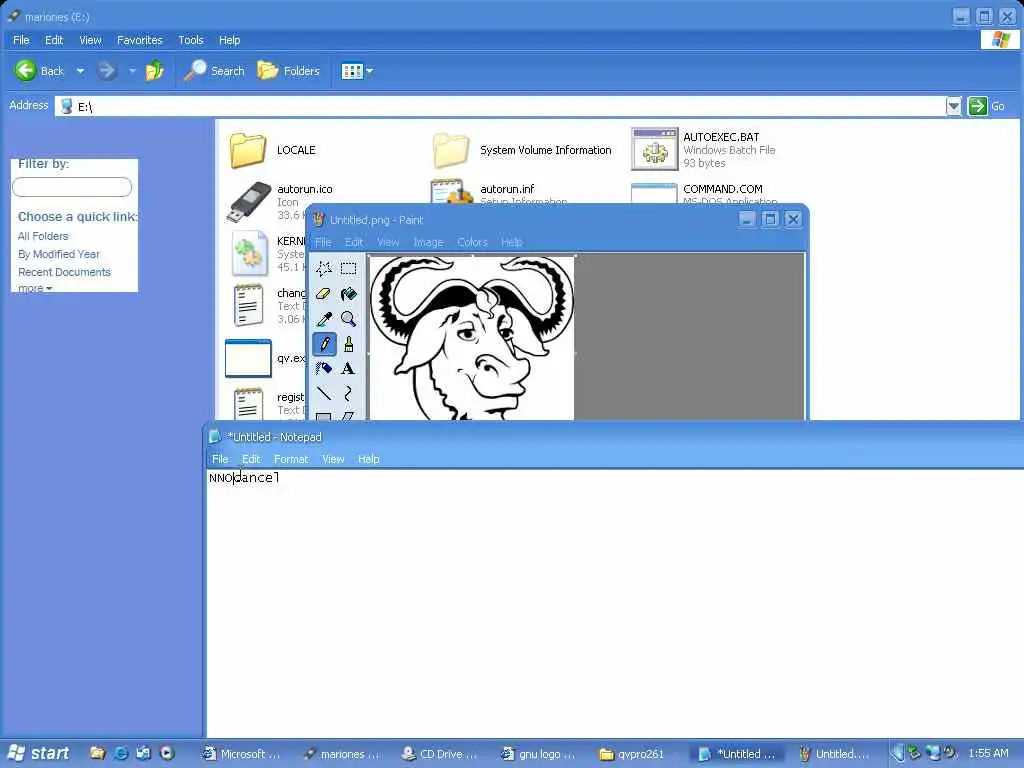Screen dimensions: 1024x768
Task: Open Explorer's Favorites menu
Action: click(140, 40)
